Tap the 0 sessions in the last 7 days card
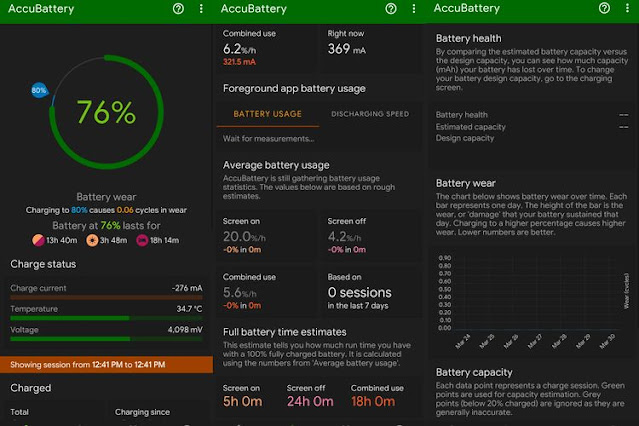Screen dimensions: 639x426 click(371, 292)
